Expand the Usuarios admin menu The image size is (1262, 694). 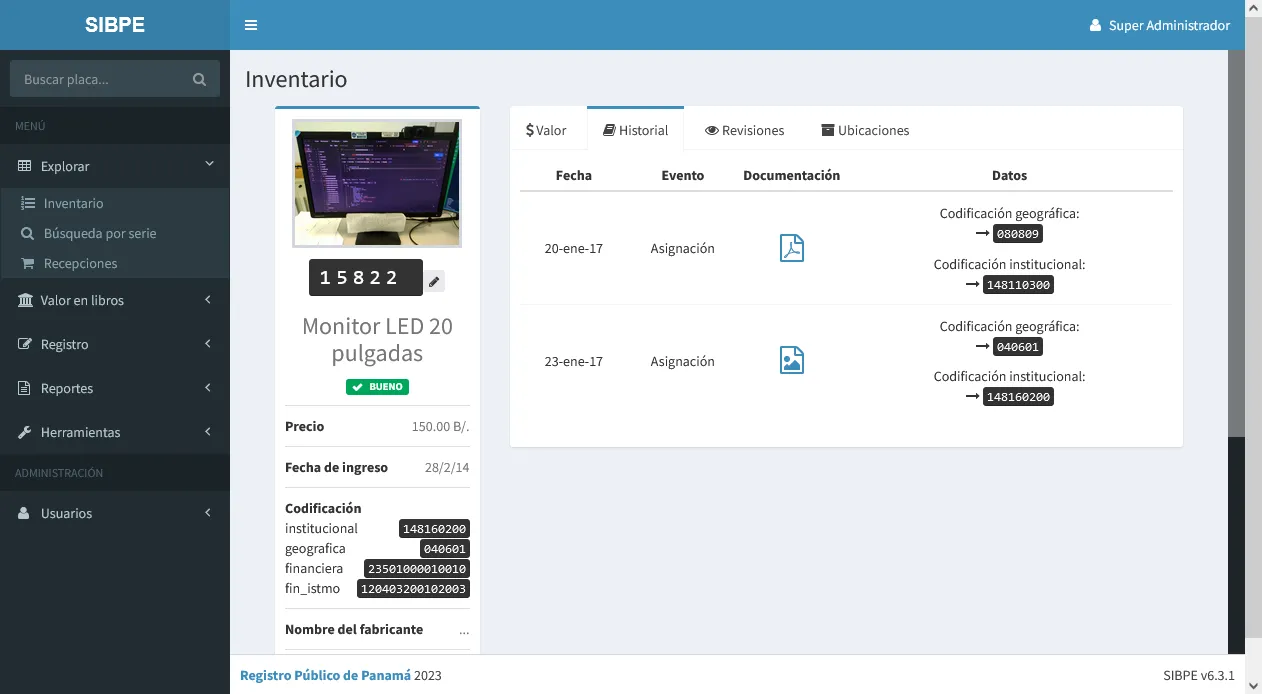(x=115, y=513)
